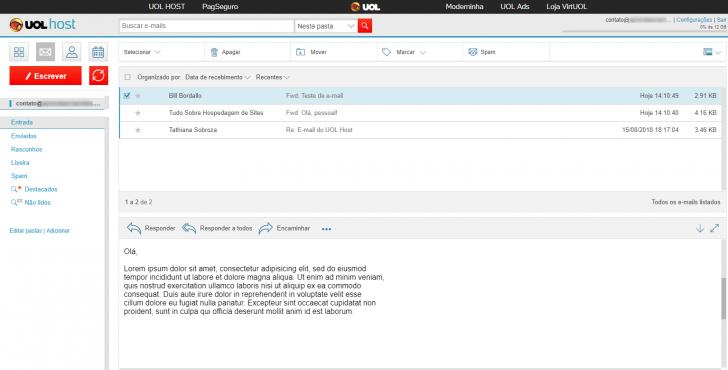Click Editar pastas link

point(26,231)
